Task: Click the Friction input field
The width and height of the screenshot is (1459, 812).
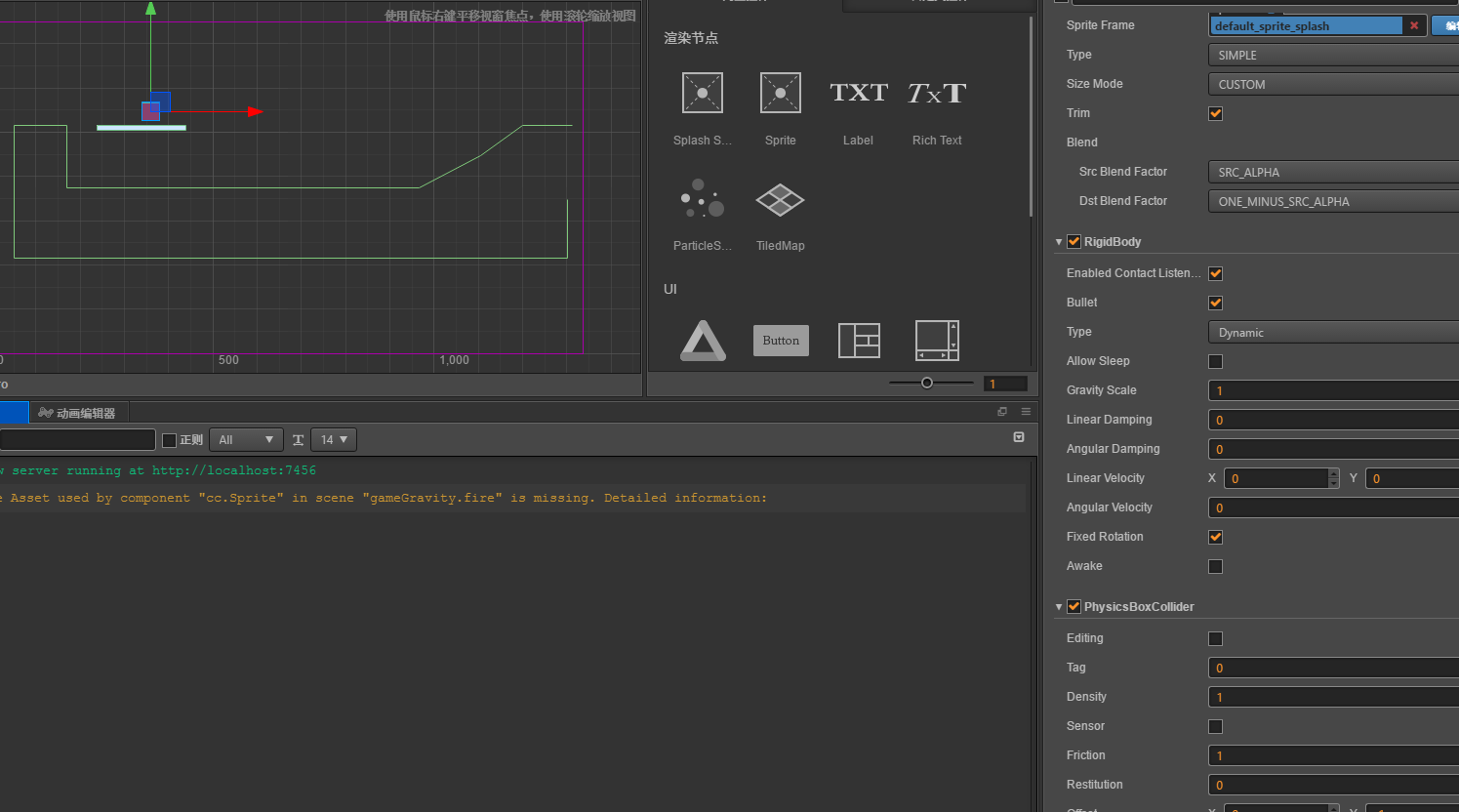Action: click(1333, 755)
